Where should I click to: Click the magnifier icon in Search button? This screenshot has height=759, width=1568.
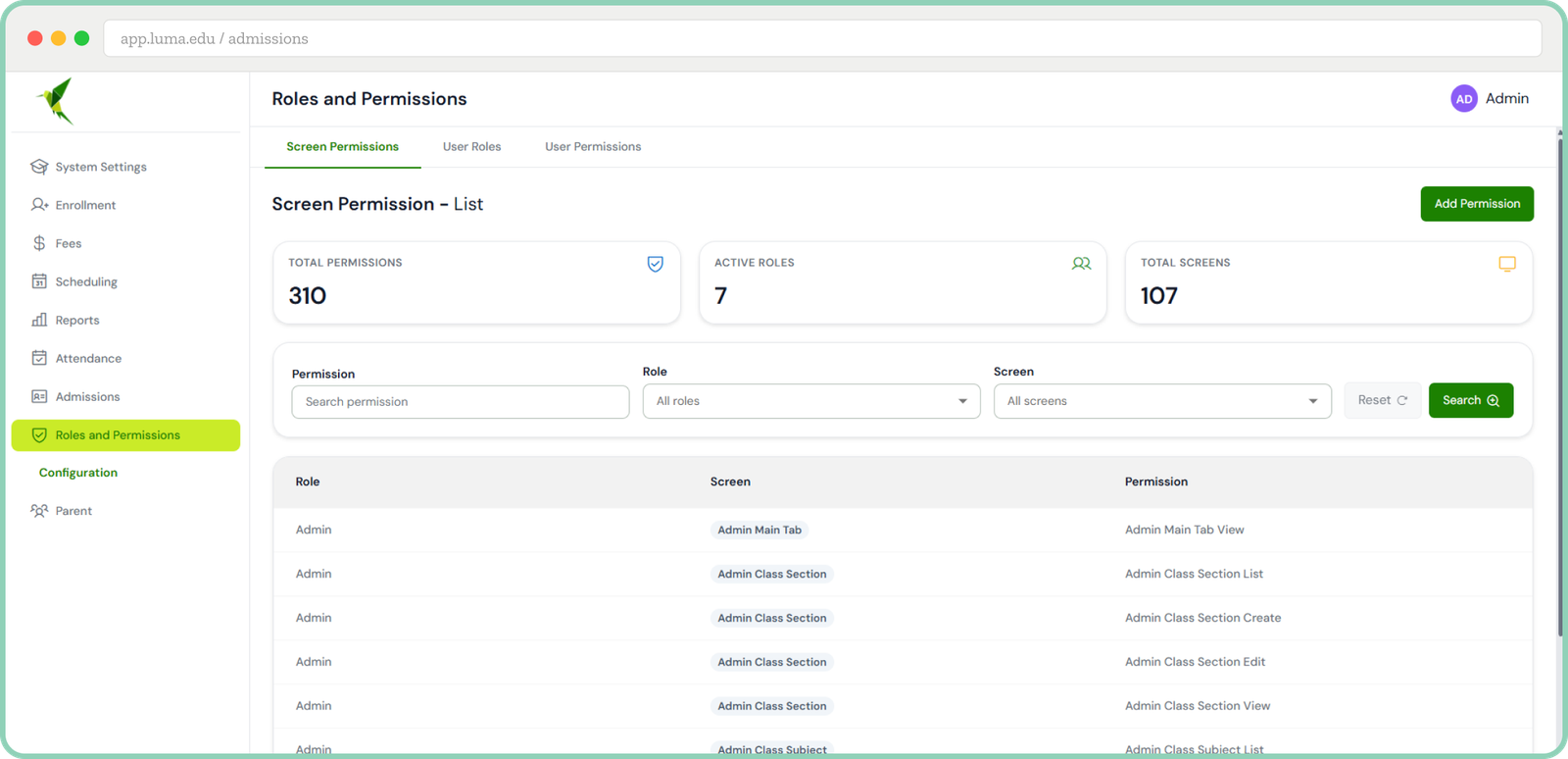pyautogui.click(x=1494, y=400)
